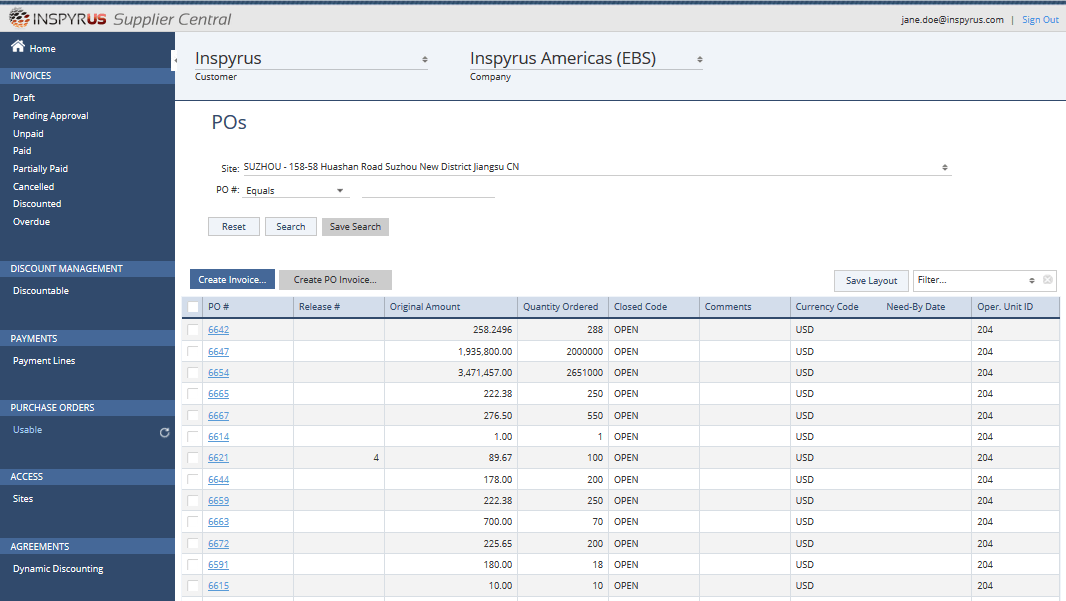Open PO link 6665
This screenshot has width=1066, height=601.
(x=218, y=394)
